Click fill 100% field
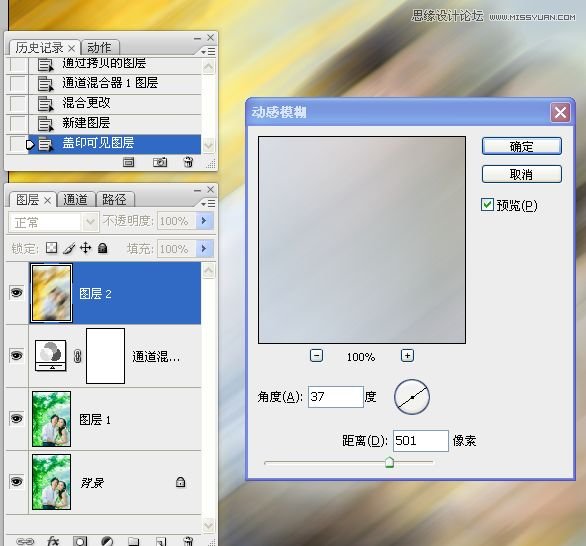 pos(177,249)
